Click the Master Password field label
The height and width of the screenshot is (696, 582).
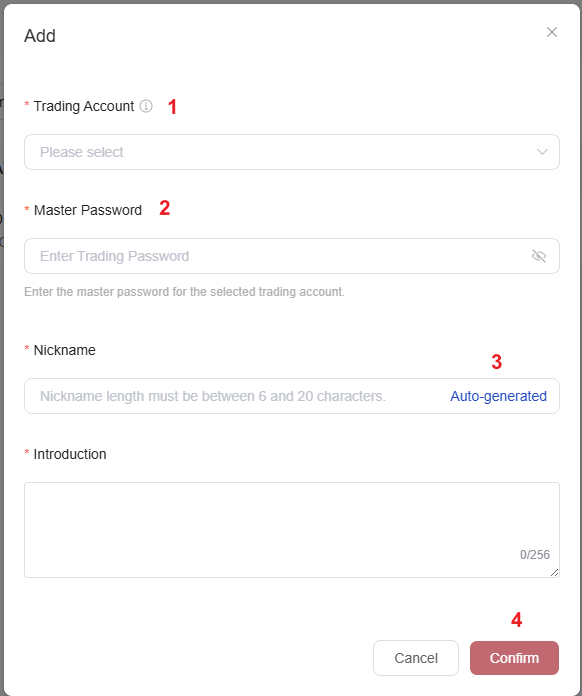click(x=88, y=210)
